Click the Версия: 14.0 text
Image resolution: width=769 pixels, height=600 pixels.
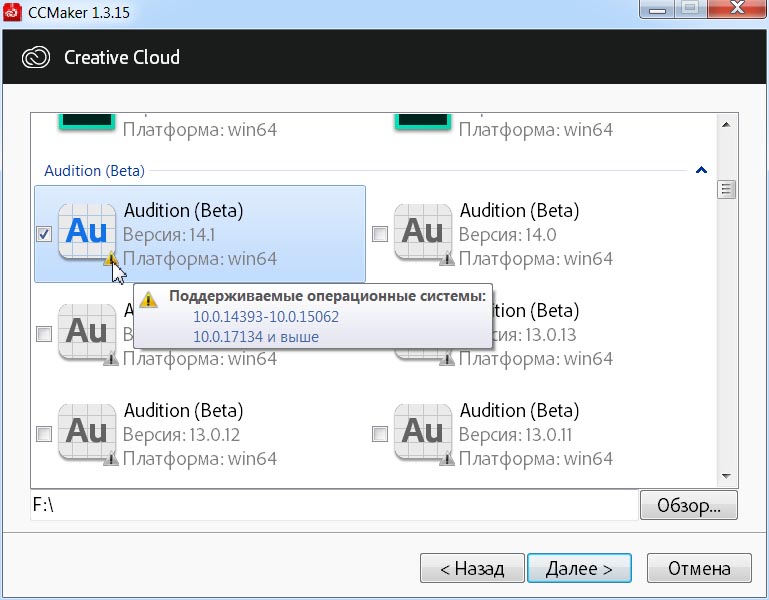point(507,235)
